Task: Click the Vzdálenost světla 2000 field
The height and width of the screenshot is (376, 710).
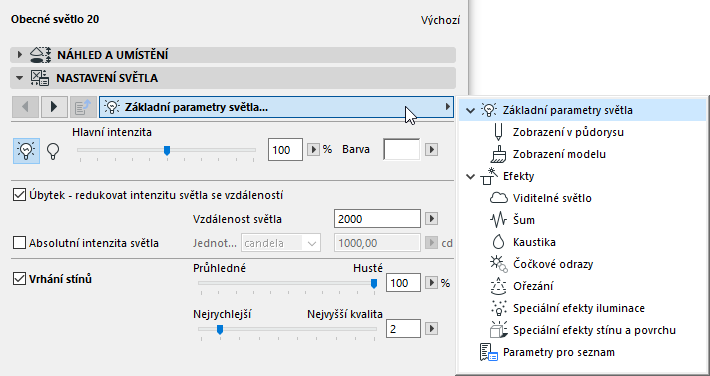Action: pos(377,219)
